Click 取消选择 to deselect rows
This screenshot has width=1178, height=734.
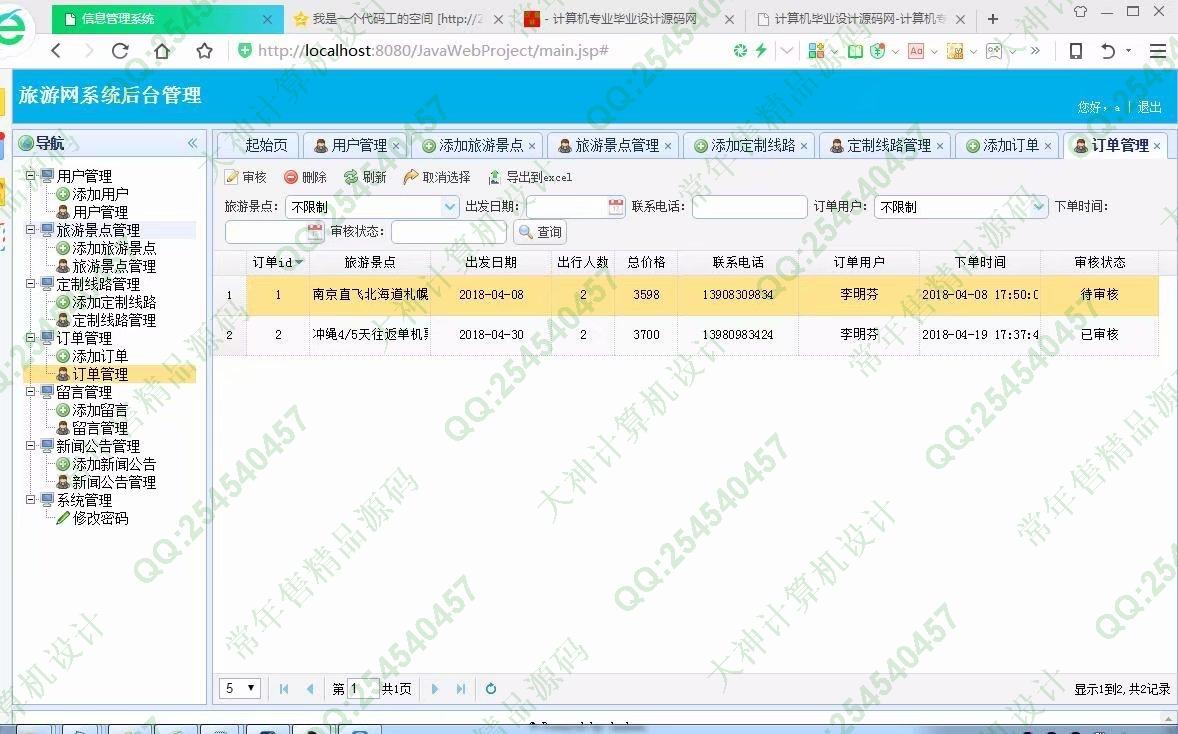(x=437, y=177)
